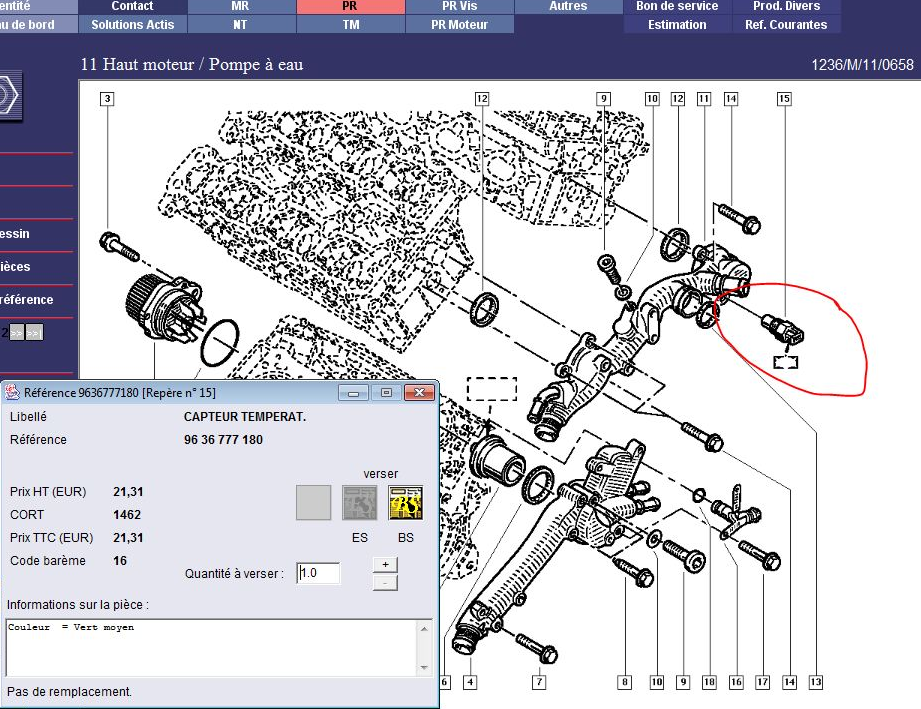Screen dimensions: 921x709
Task: Open Ref. Courantes
Action: coord(786,24)
